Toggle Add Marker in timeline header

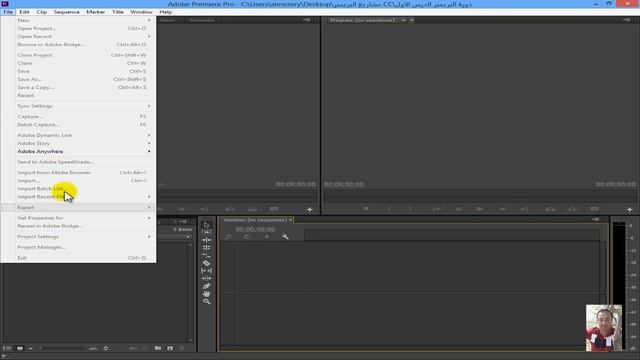tap(267, 237)
